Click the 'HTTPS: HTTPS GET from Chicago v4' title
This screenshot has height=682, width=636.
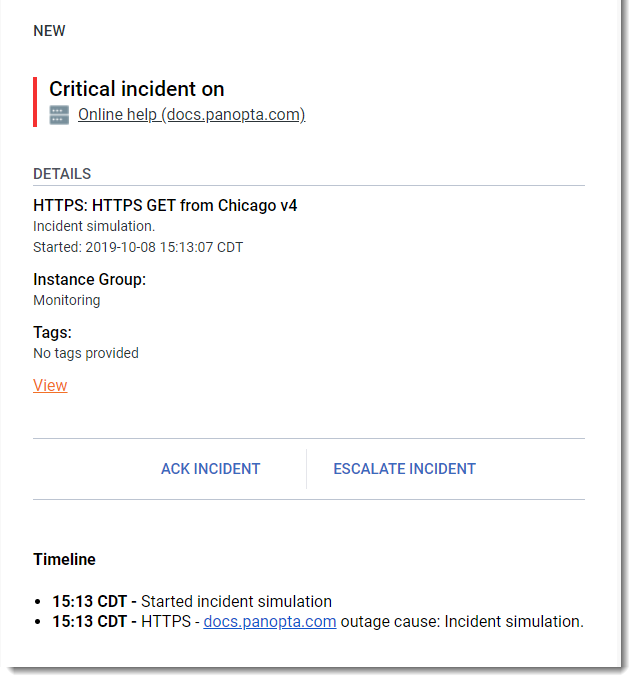point(165,206)
